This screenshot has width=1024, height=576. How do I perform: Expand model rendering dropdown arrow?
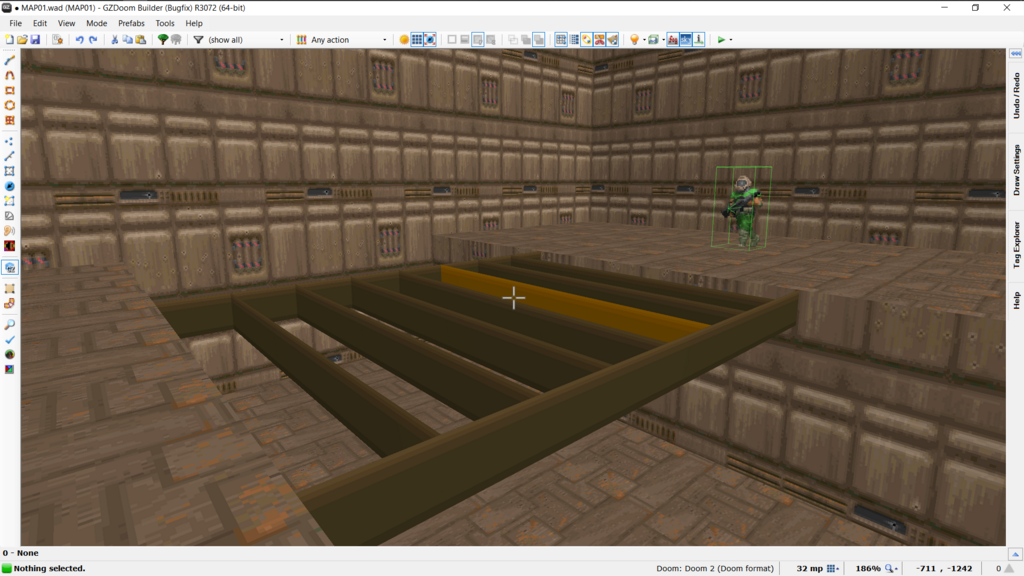coord(663,40)
